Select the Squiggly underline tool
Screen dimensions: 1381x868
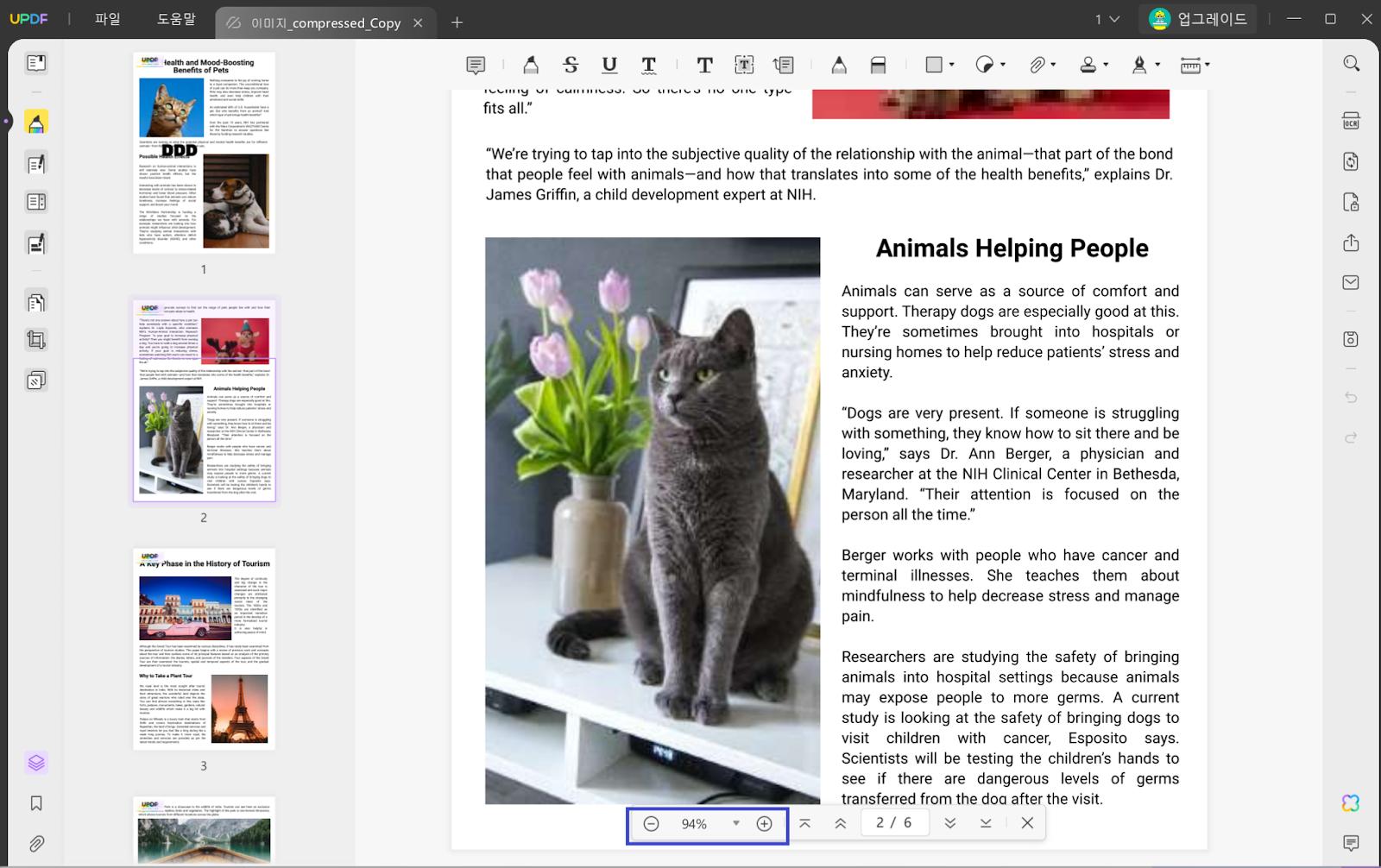(649, 65)
